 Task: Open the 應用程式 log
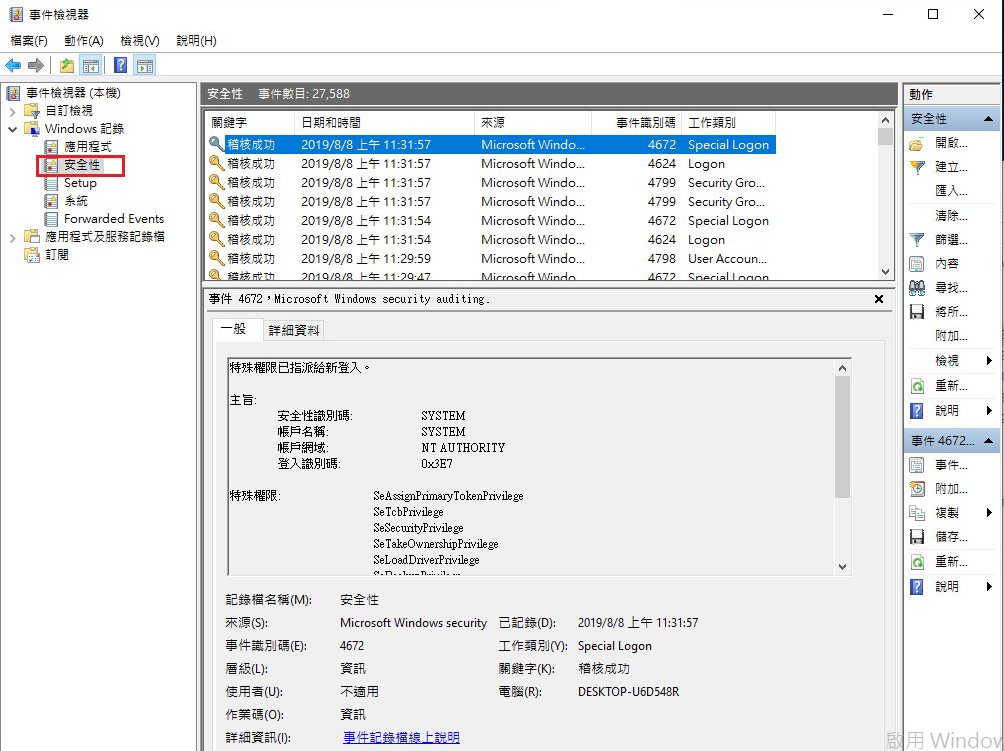(87, 147)
